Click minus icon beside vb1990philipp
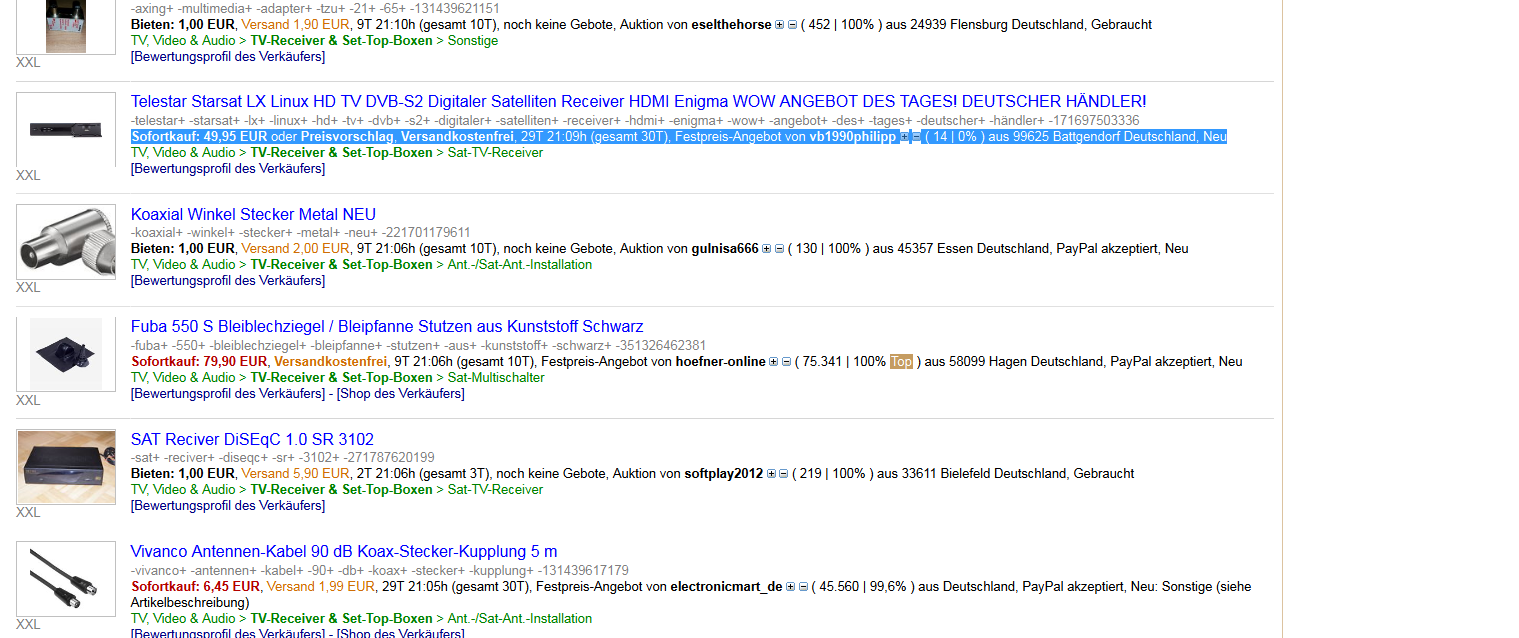This screenshot has height=638, width=1519. pyautogui.click(x=917, y=137)
